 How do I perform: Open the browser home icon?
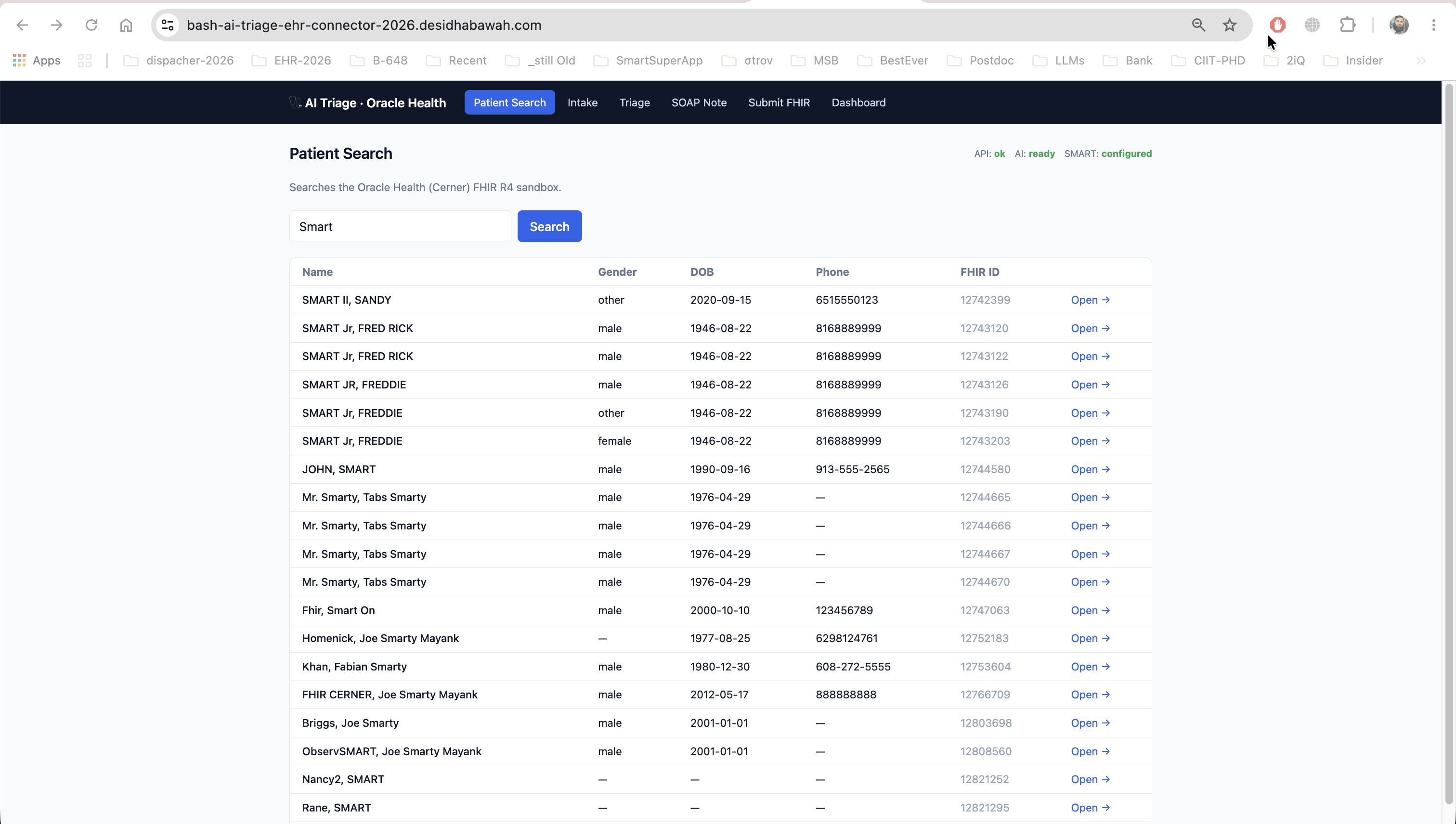(126, 25)
